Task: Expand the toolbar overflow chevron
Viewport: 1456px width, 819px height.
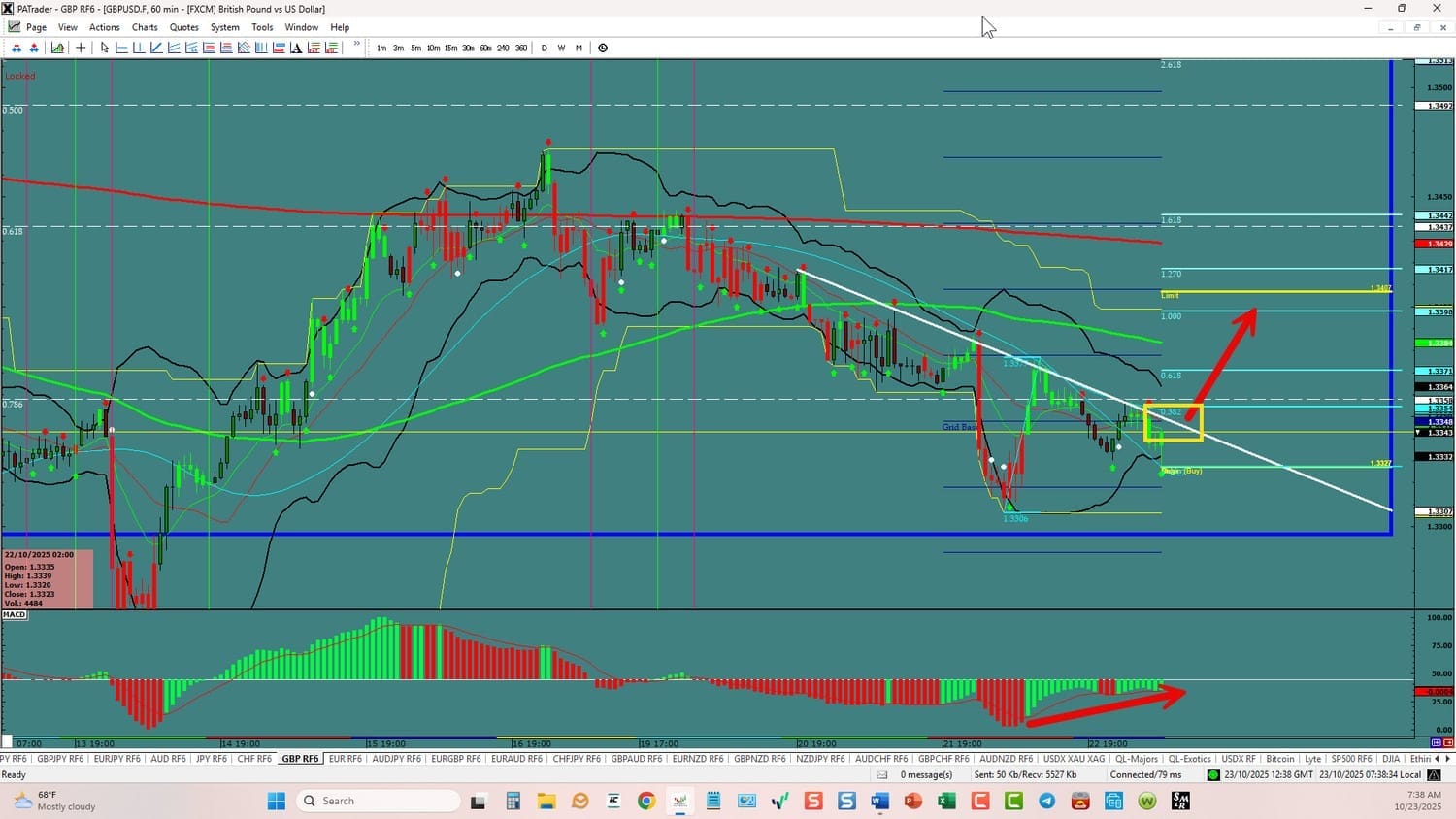Action: click(x=357, y=45)
